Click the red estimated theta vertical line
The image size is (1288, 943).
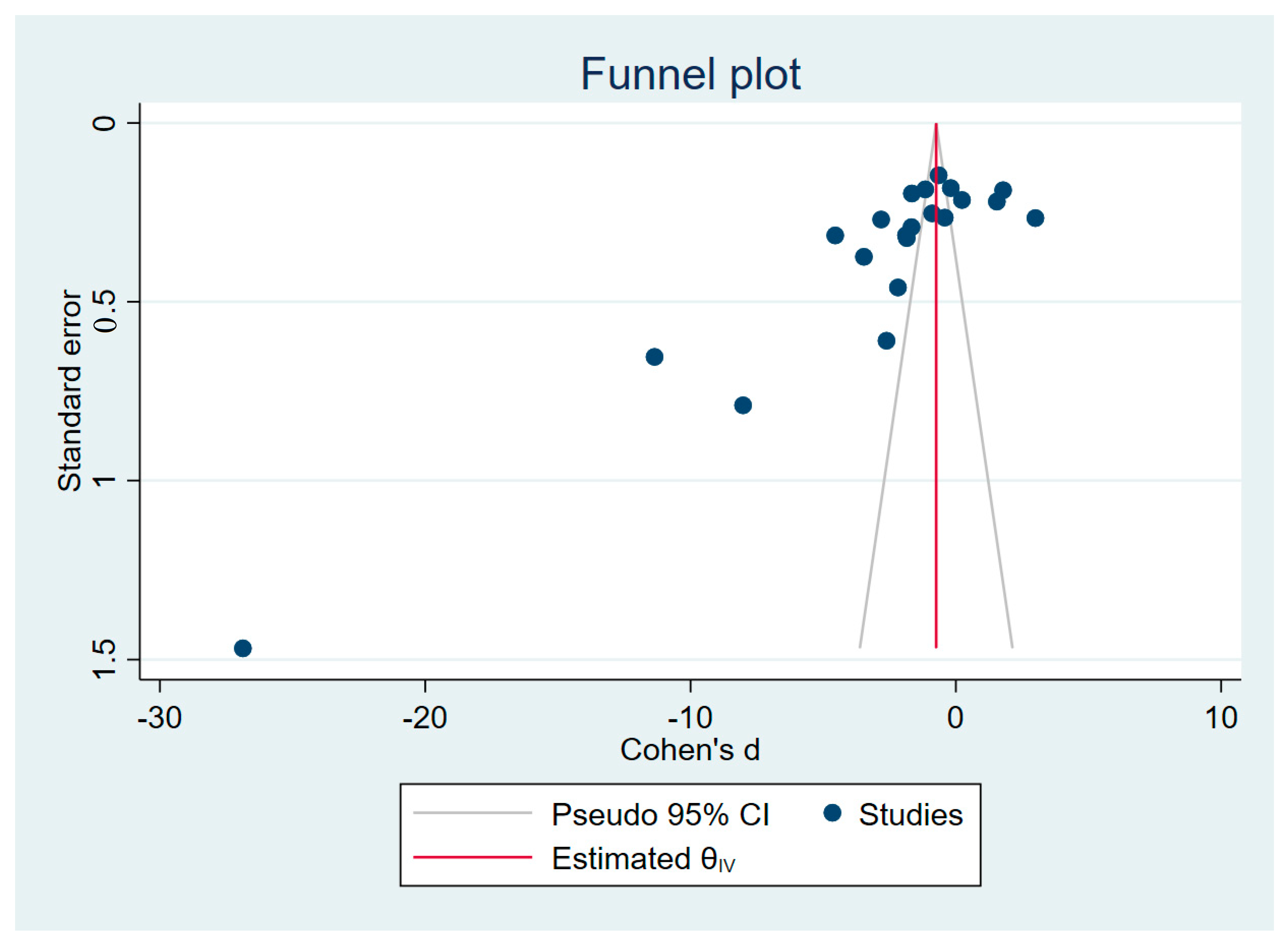pyautogui.click(x=936, y=457)
